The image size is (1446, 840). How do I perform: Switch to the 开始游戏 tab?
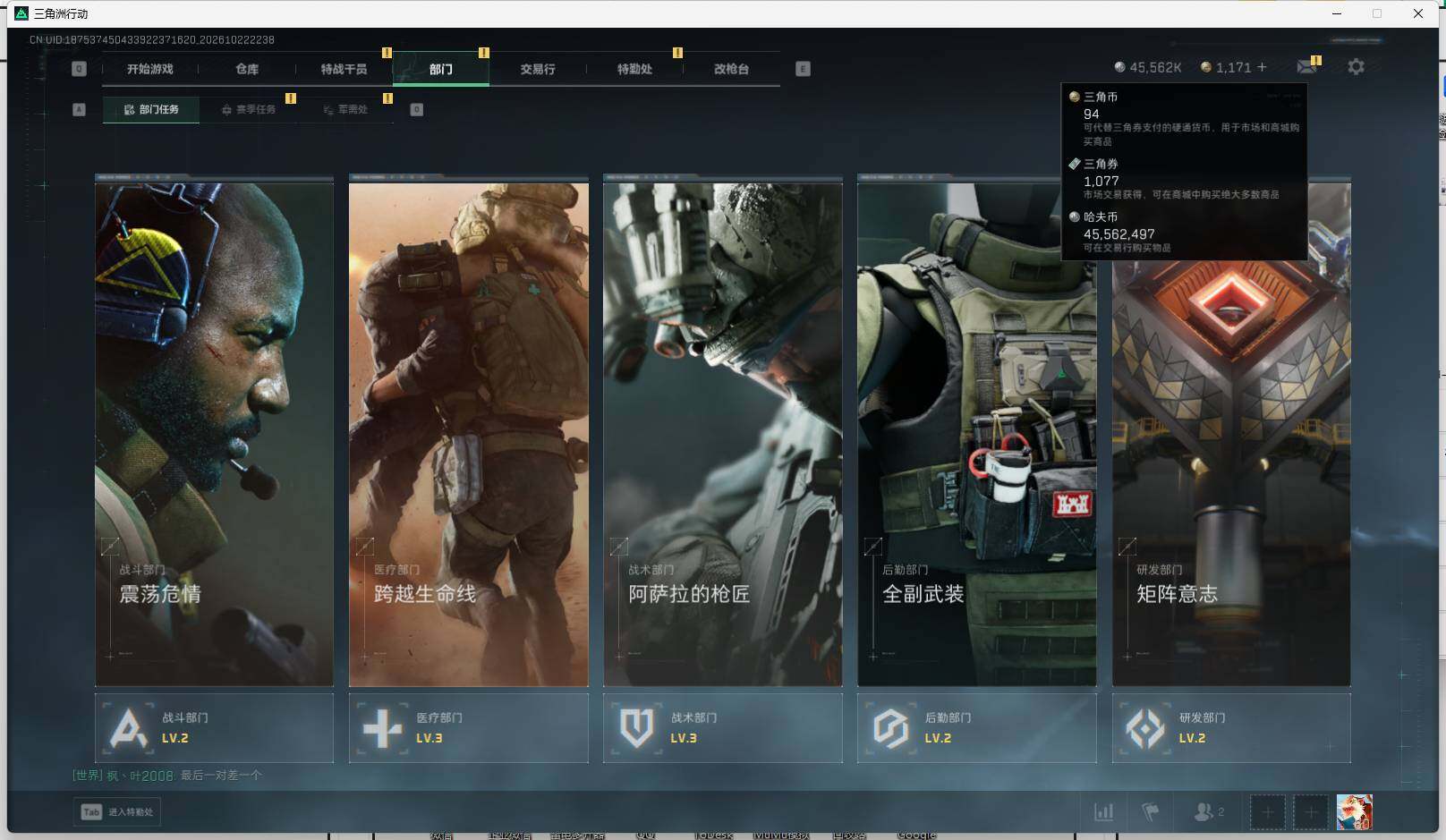tap(149, 69)
